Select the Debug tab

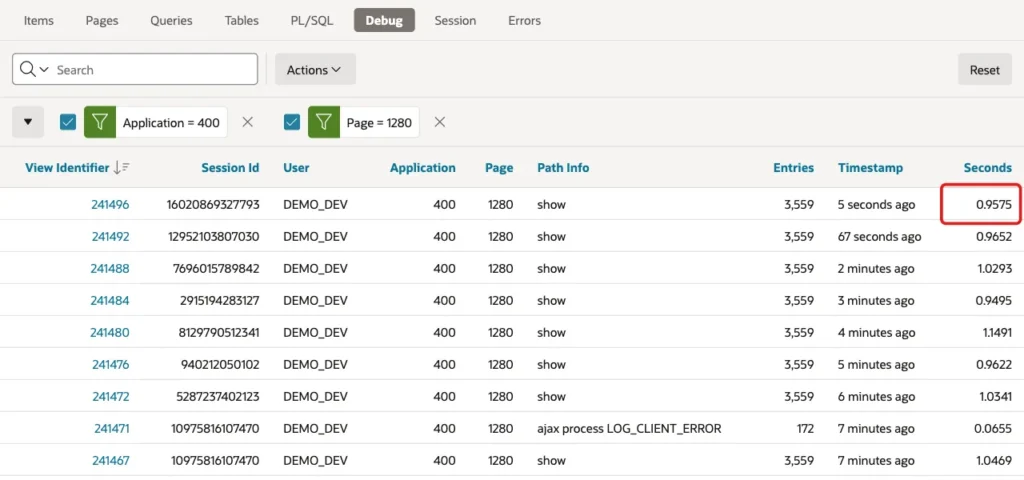[x=384, y=20]
